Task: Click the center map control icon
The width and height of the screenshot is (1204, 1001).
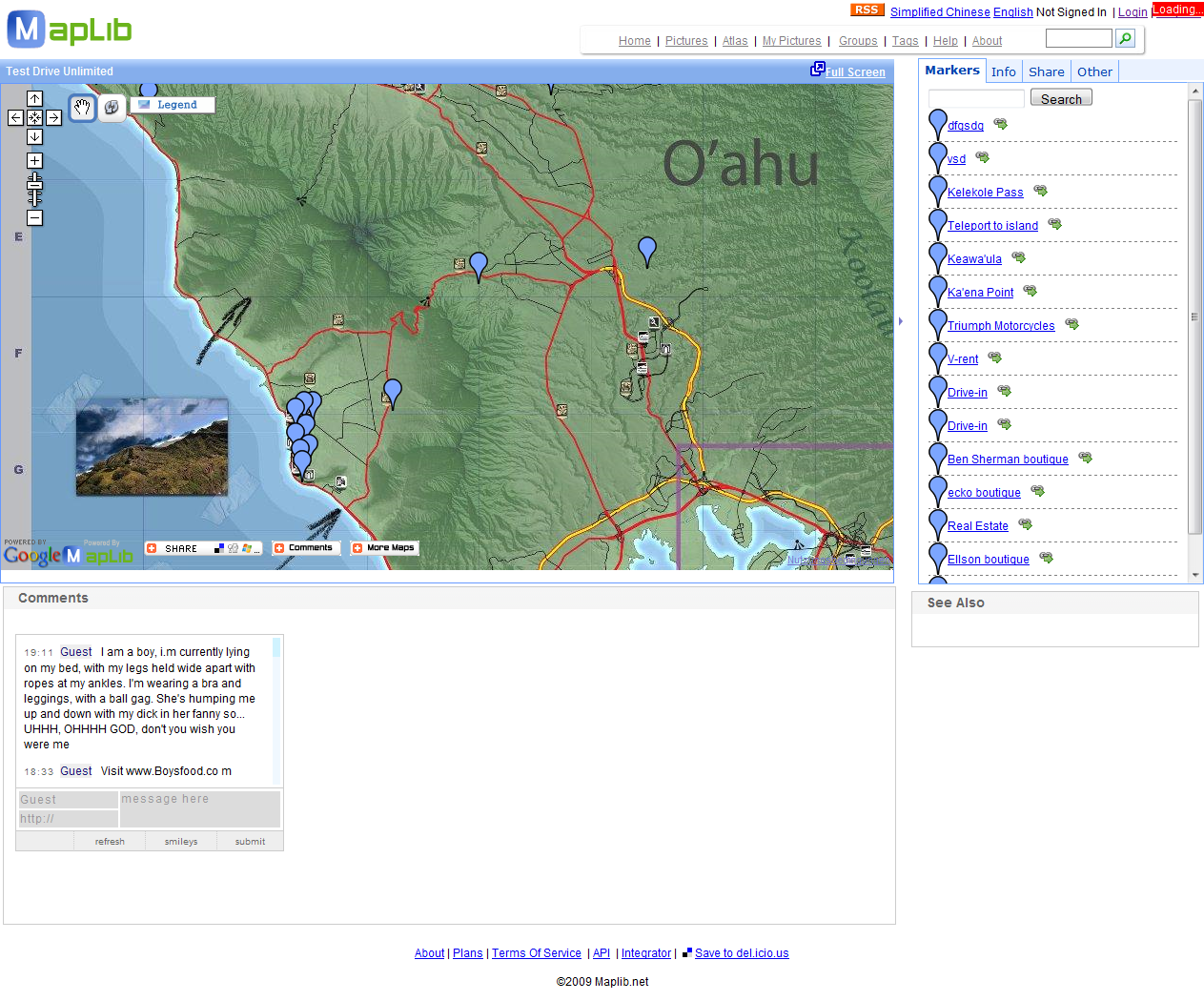Action: [34, 118]
